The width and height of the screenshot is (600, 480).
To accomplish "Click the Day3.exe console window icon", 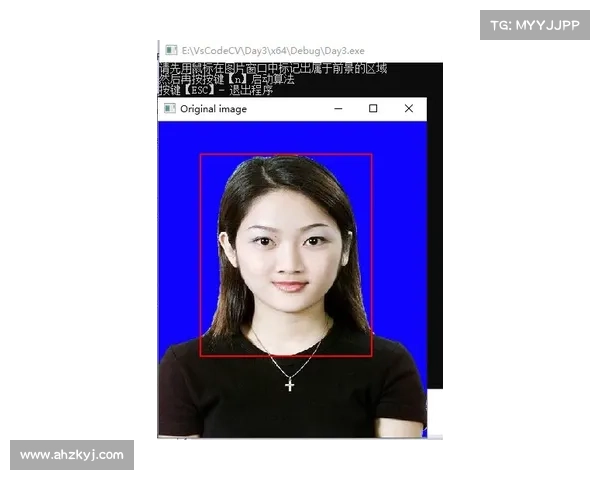I will pos(171,49).
